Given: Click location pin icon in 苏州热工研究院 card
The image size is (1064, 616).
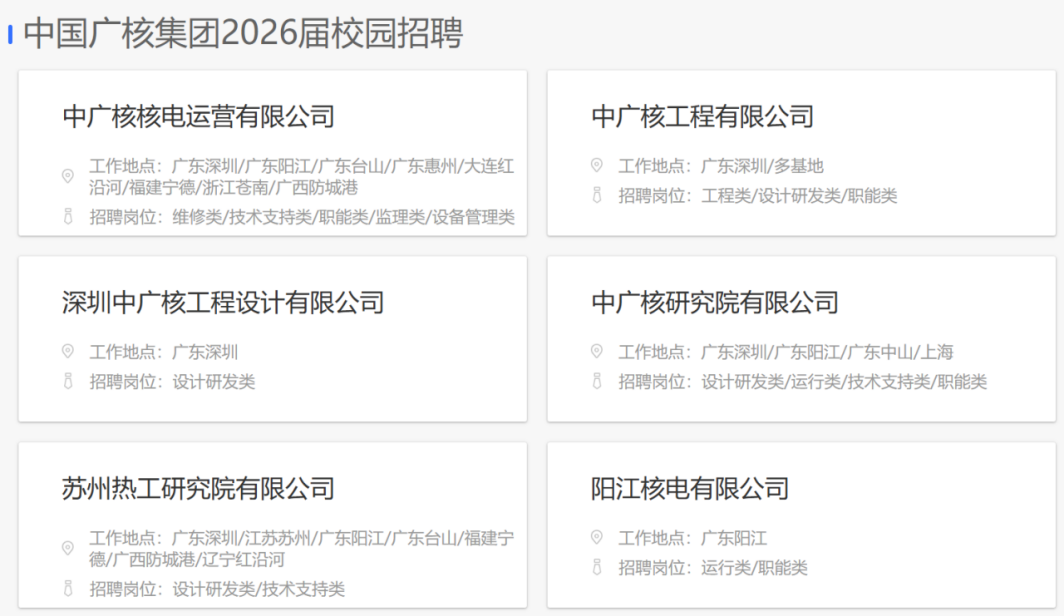Looking at the screenshot, I should [68, 548].
